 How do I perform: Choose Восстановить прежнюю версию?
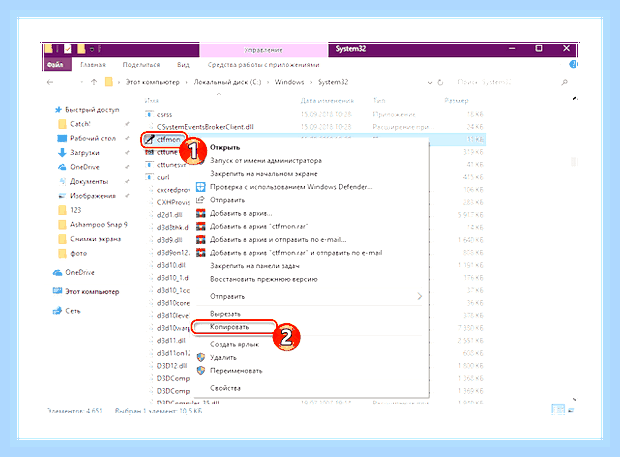click(x=264, y=279)
